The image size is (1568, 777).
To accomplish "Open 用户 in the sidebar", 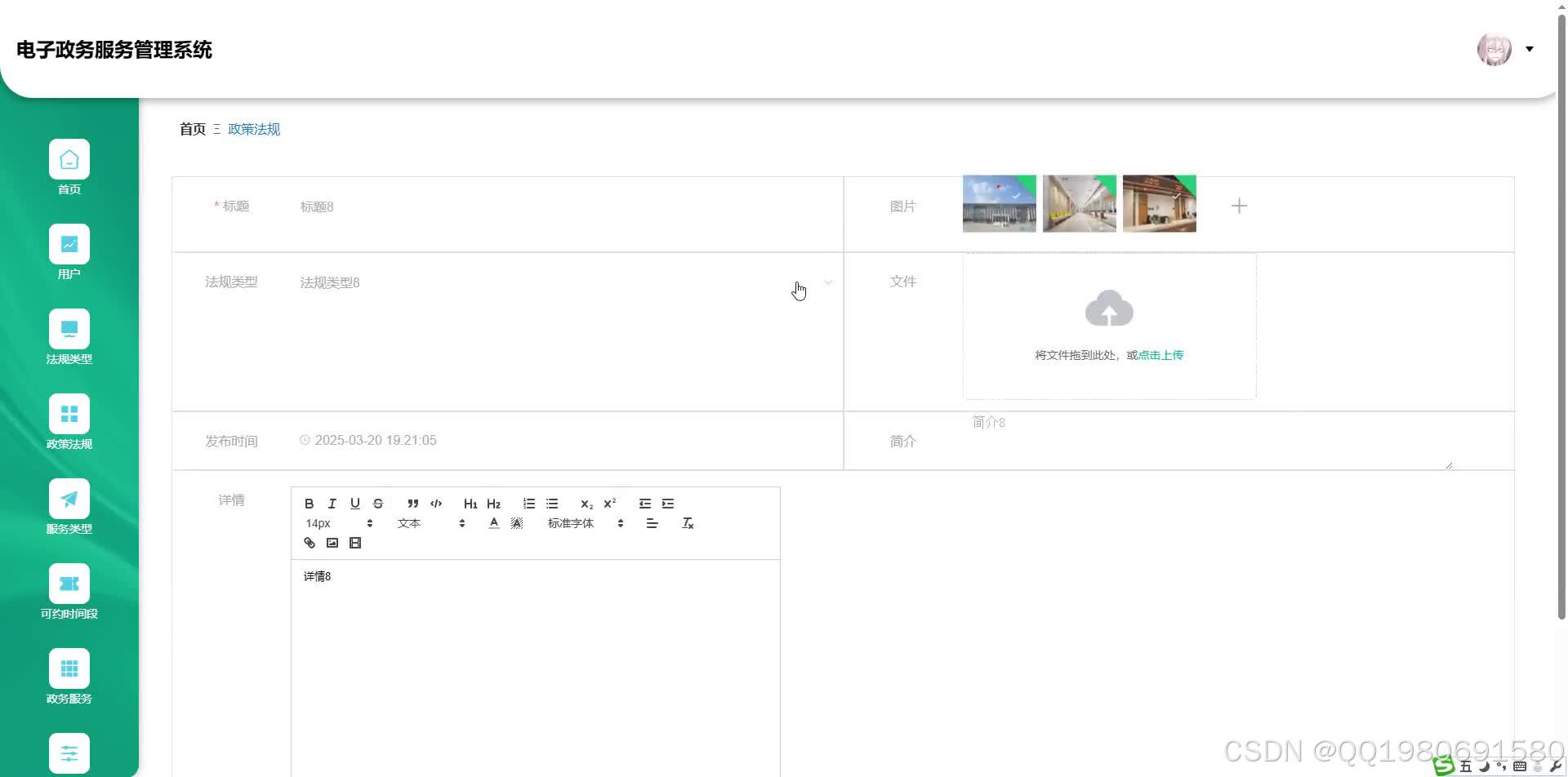I will 69,252.
